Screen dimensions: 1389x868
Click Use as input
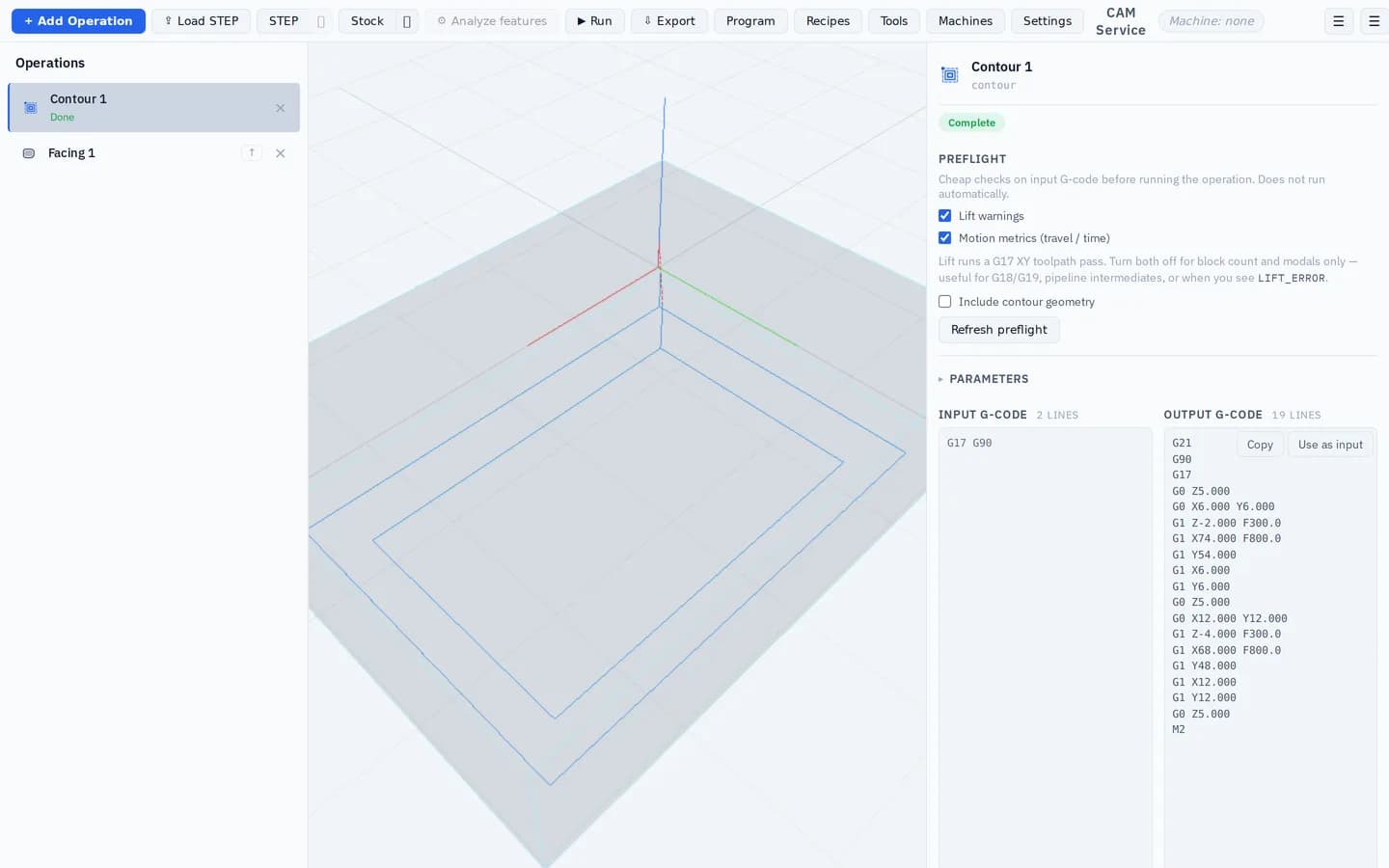point(1330,445)
